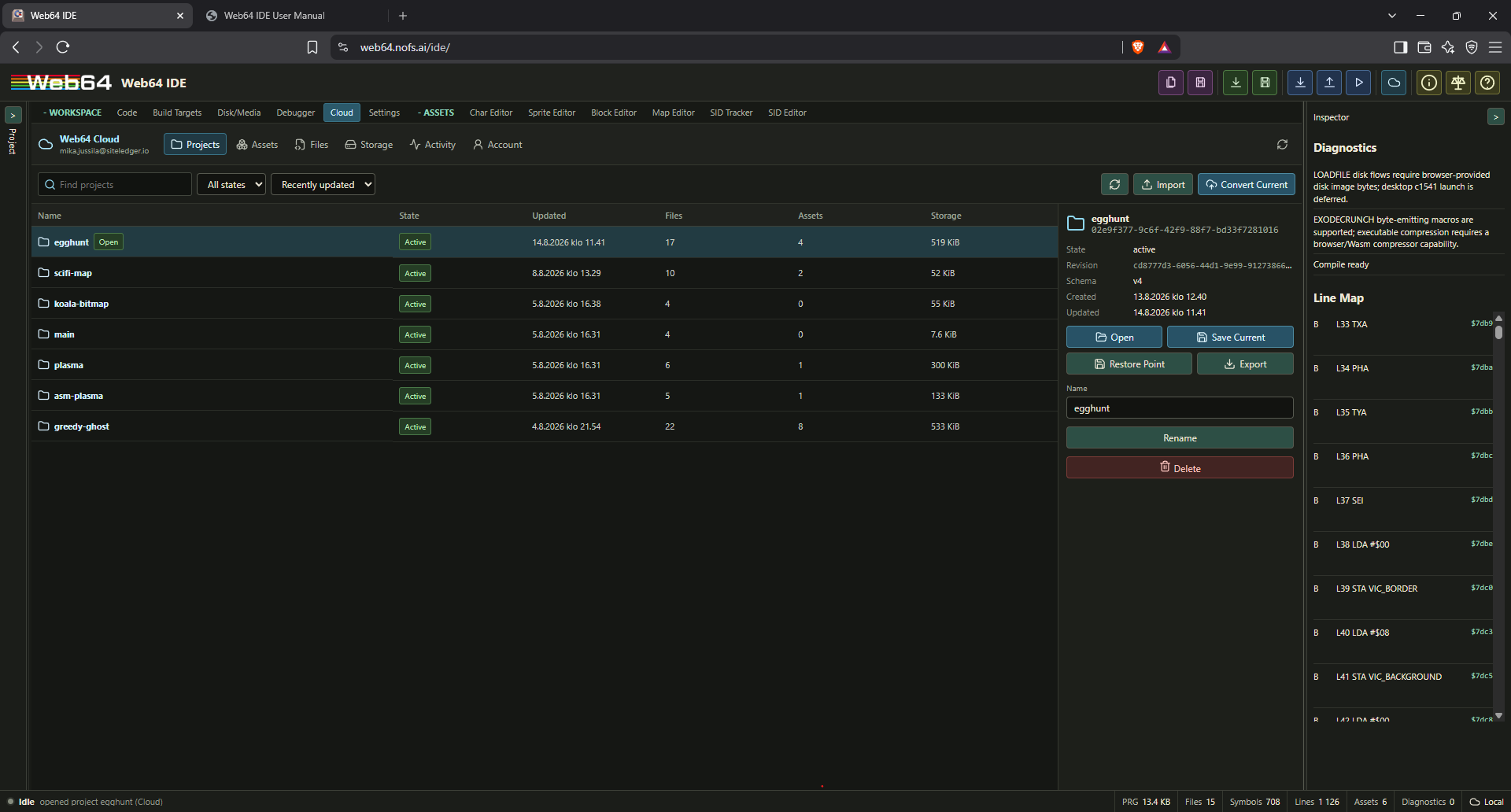Click the Local status bar indicator
The height and width of the screenshot is (812, 1511).
click(1487, 802)
